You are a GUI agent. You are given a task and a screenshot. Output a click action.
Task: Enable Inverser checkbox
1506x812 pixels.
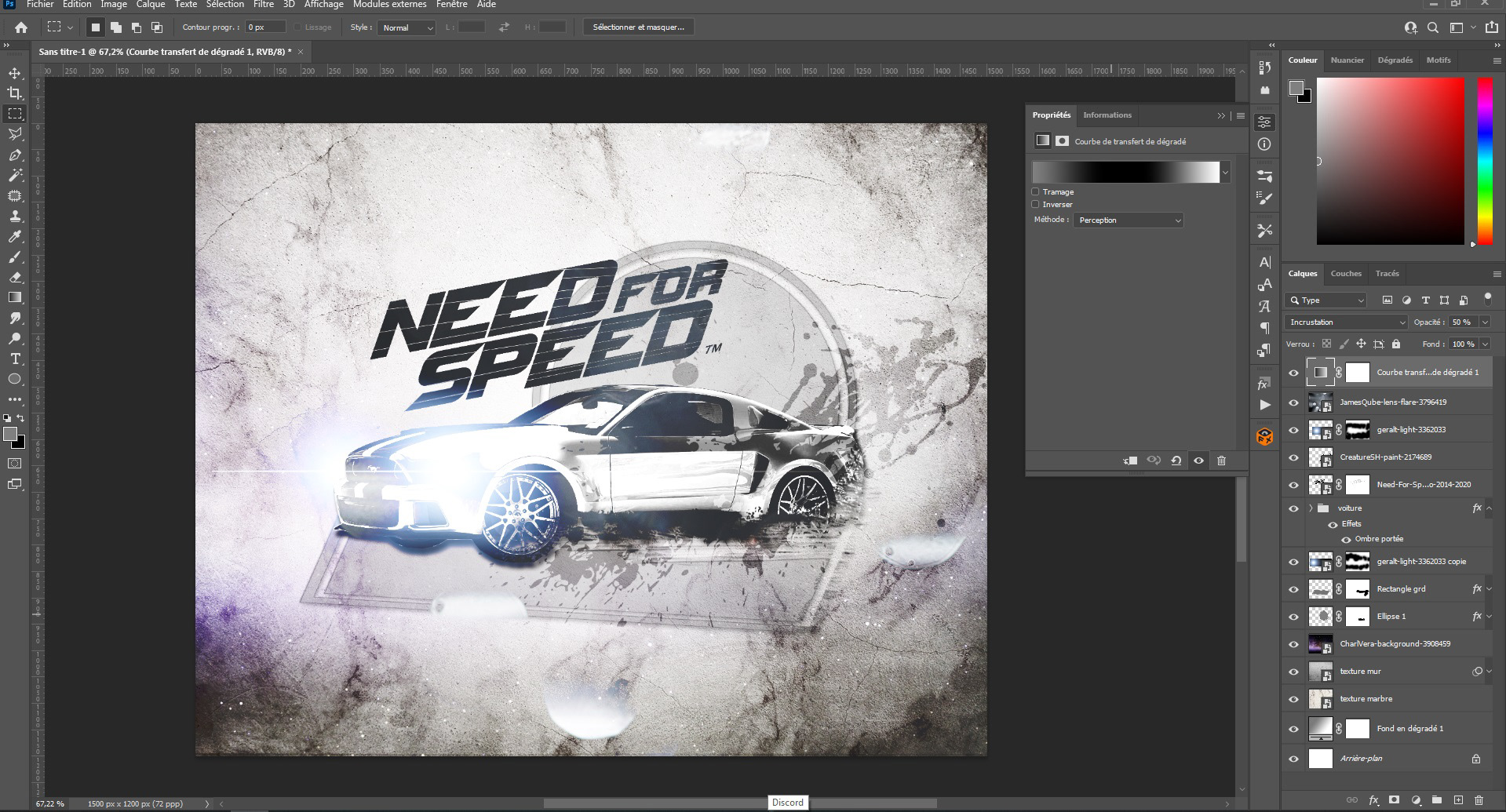[x=1035, y=204]
